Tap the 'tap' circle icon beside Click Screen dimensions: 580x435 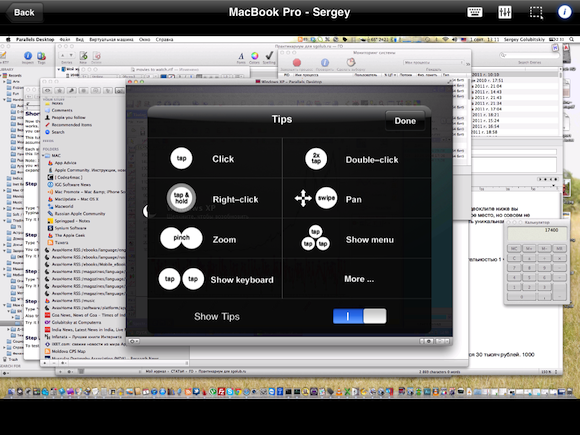point(181,158)
